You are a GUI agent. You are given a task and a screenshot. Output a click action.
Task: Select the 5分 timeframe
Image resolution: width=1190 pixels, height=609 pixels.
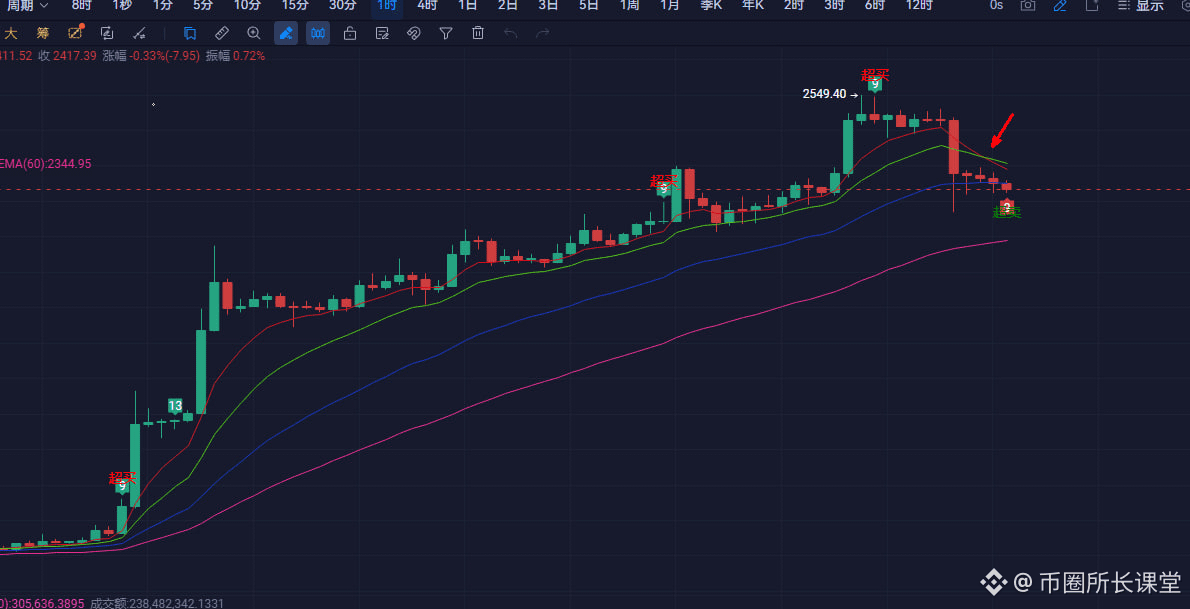coord(203,5)
